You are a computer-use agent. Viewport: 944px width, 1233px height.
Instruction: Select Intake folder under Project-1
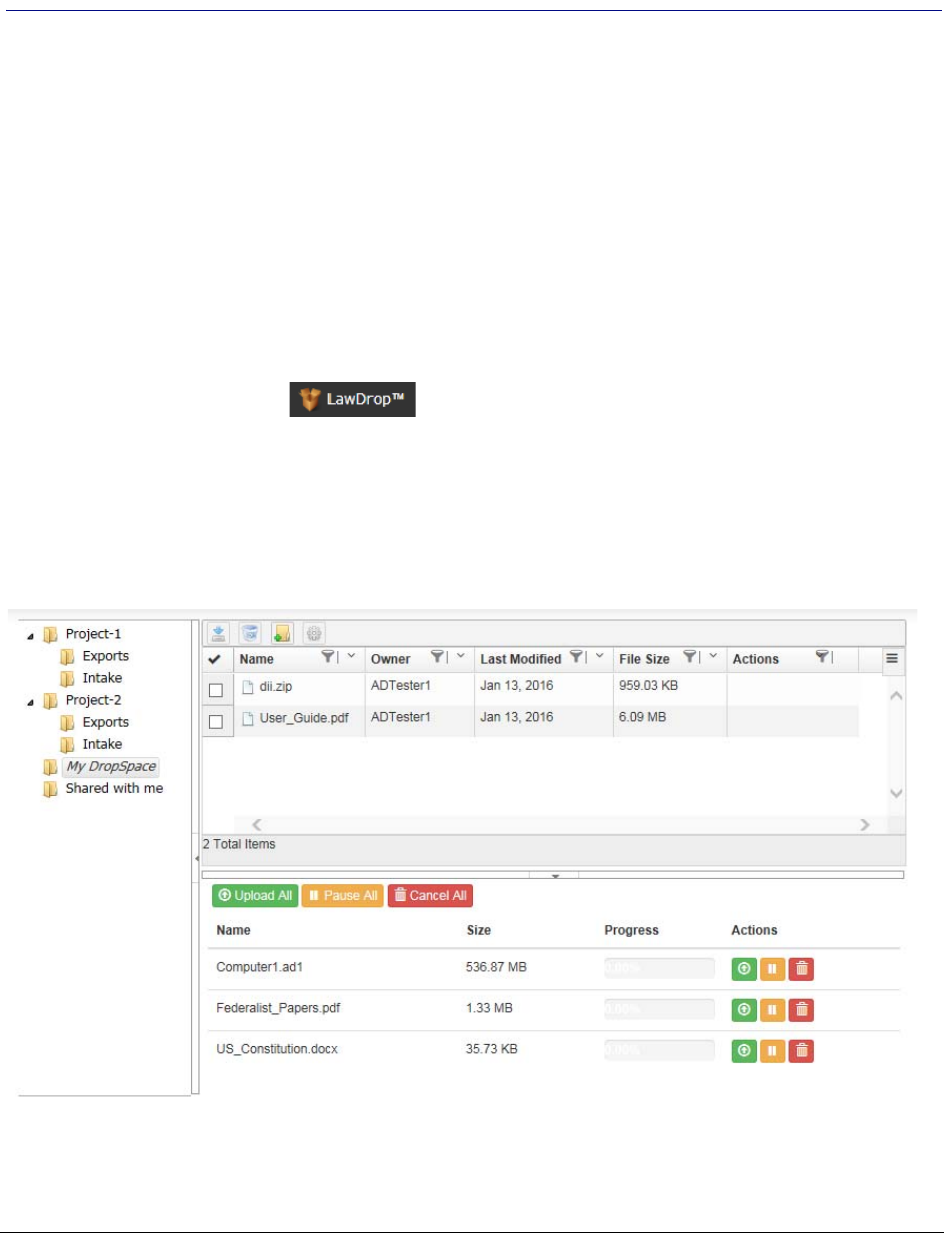(102, 678)
